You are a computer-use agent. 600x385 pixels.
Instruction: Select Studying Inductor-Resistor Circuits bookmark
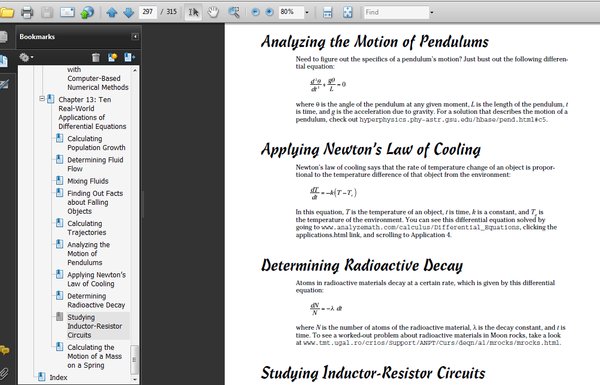pos(95,326)
